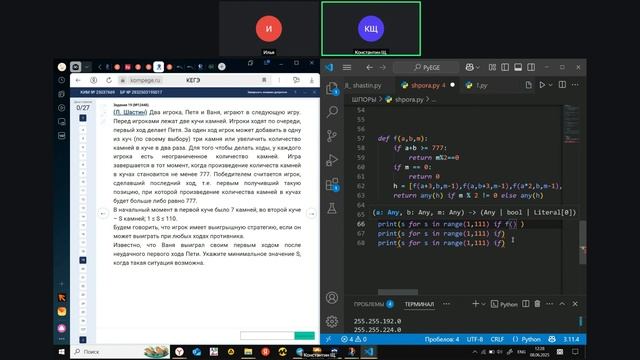Run the Python file with play button
The image size is (640, 360).
542,85
